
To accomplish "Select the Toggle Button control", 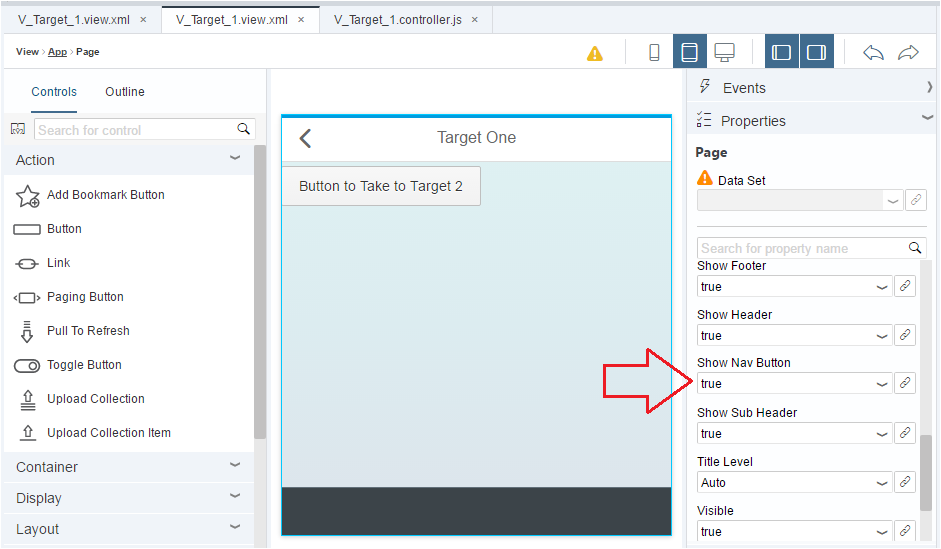I will [x=68, y=365].
